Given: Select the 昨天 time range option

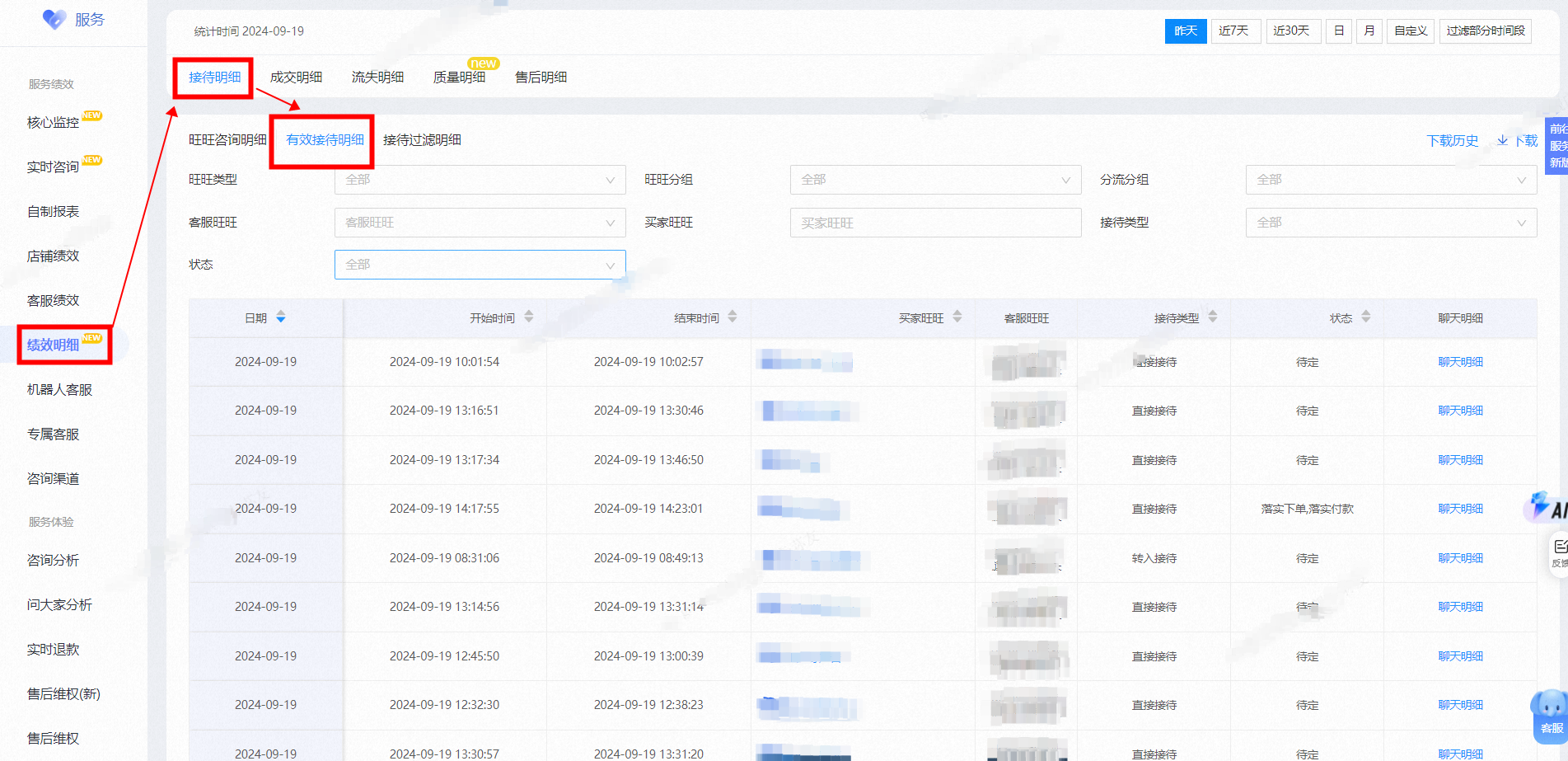Looking at the screenshot, I should (x=1186, y=31).
